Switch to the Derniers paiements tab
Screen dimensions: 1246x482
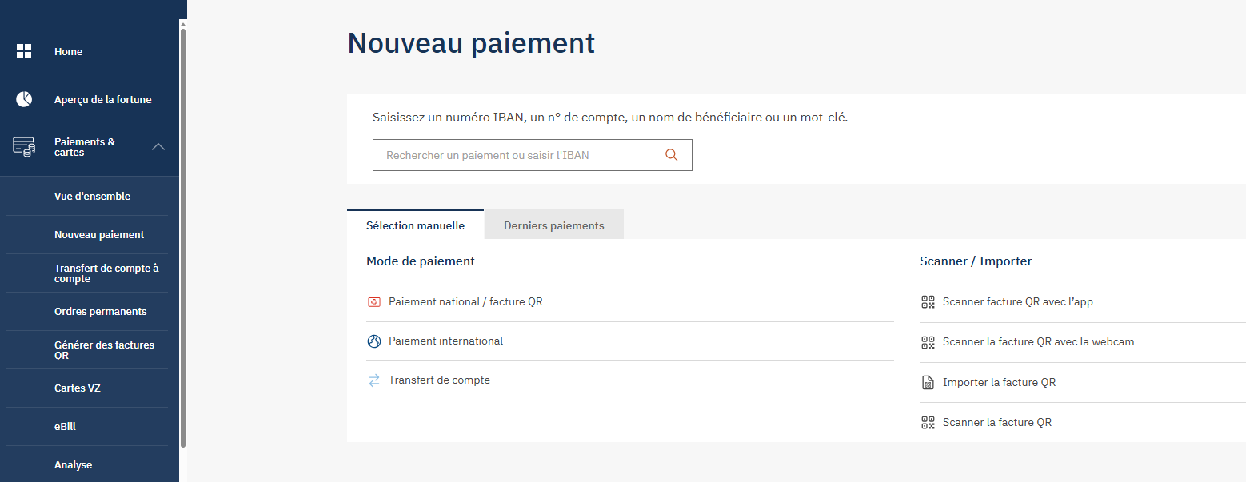click(554, 225)
